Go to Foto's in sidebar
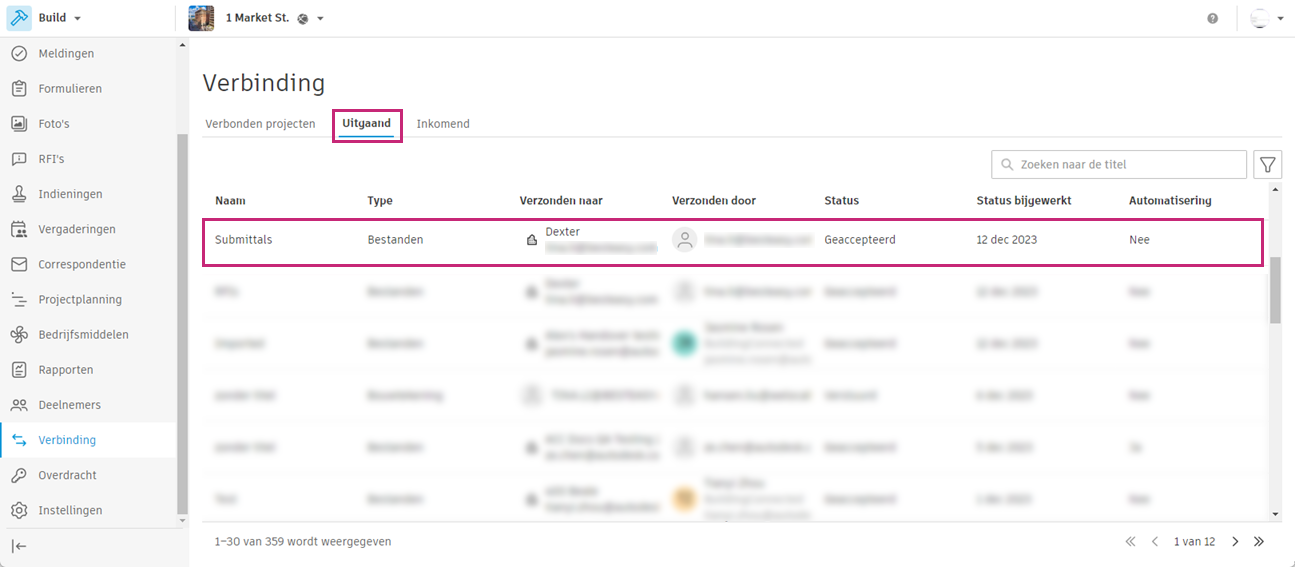This screenshot has width=1295, height=567. (x=54, y=124)
